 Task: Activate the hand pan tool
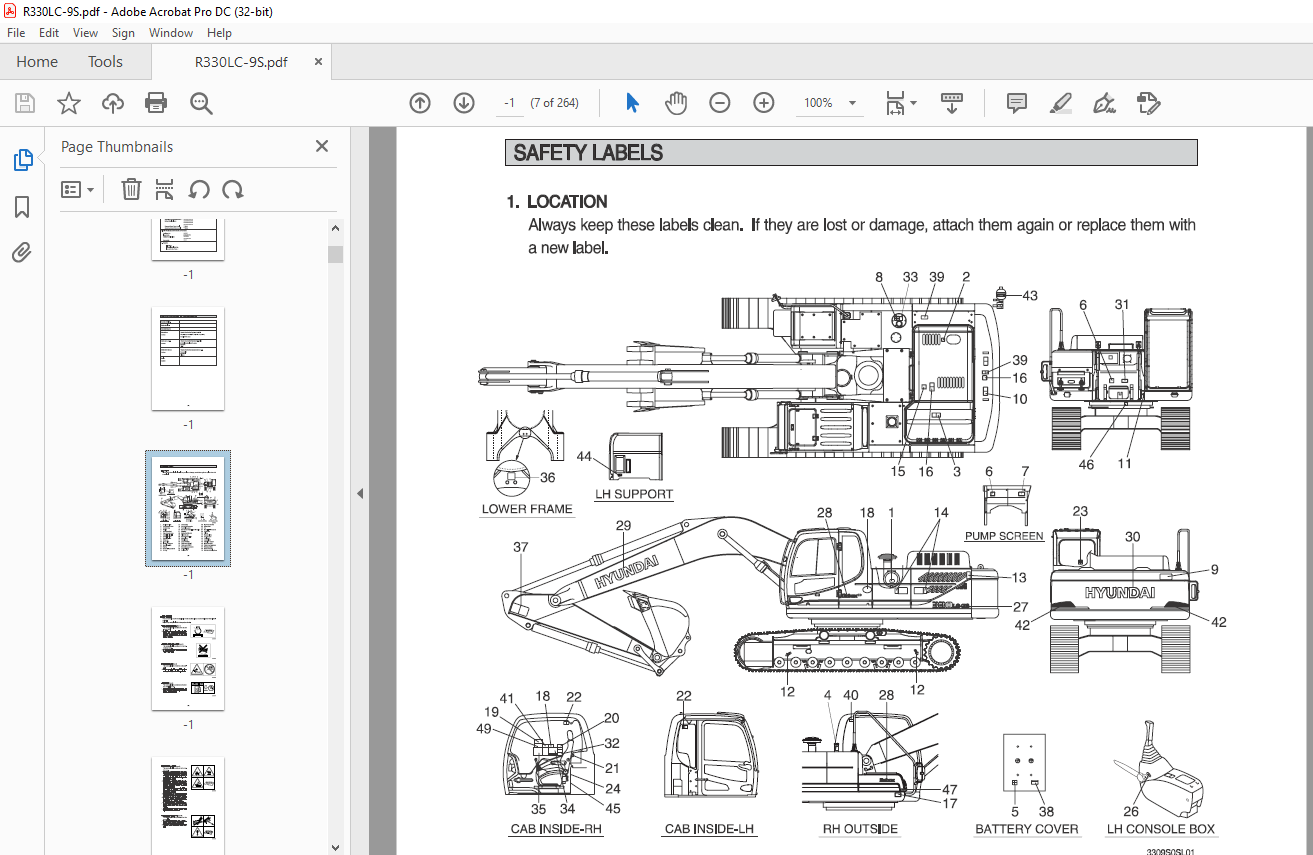point(677,103)
